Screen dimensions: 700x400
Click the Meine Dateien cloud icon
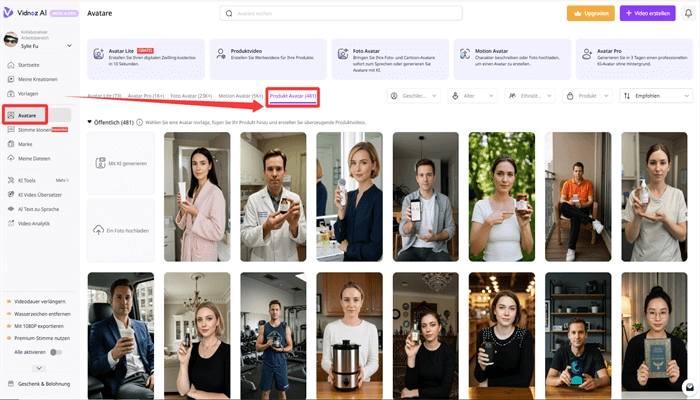click(x=11, y=158)
